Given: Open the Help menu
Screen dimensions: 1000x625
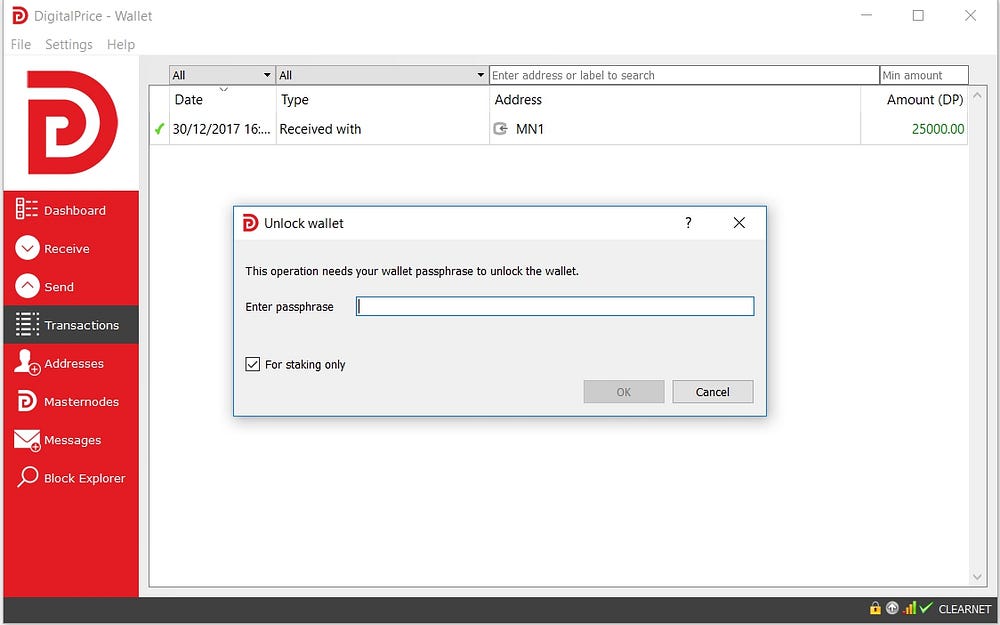Looking at the screenshot, I should point(121,44).
